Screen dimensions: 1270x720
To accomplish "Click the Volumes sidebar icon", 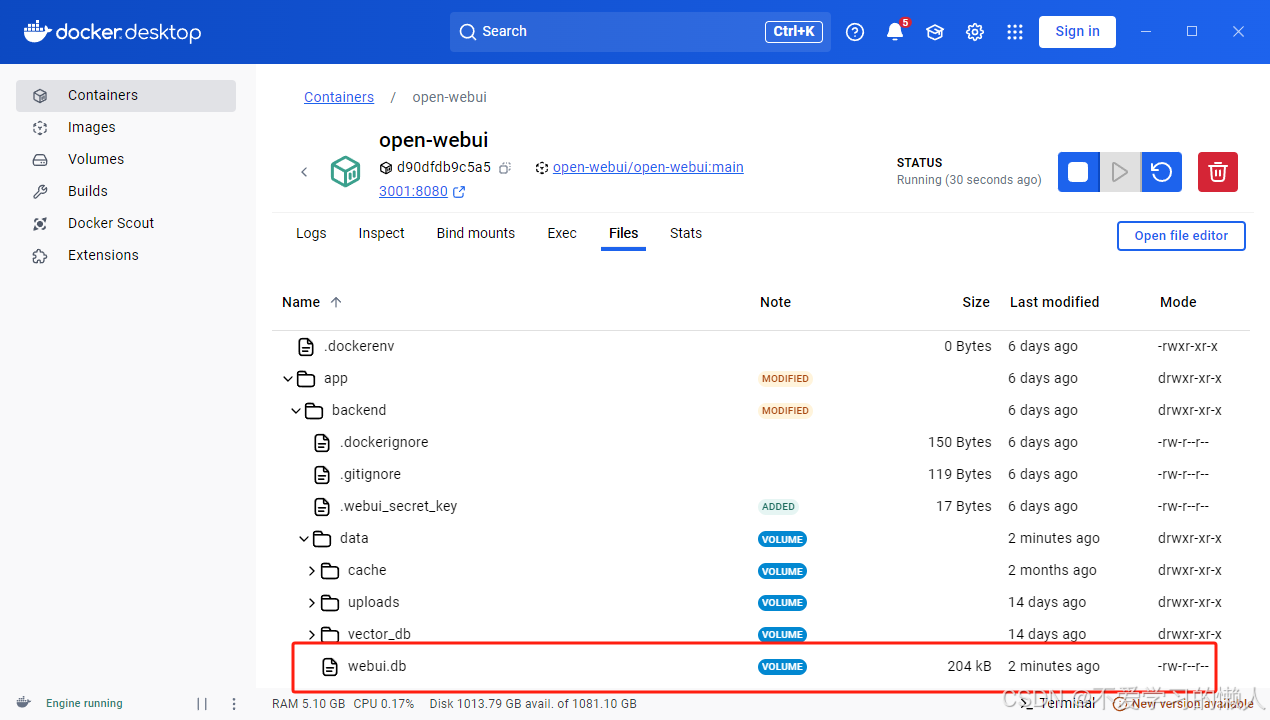I will click(40, 160).
